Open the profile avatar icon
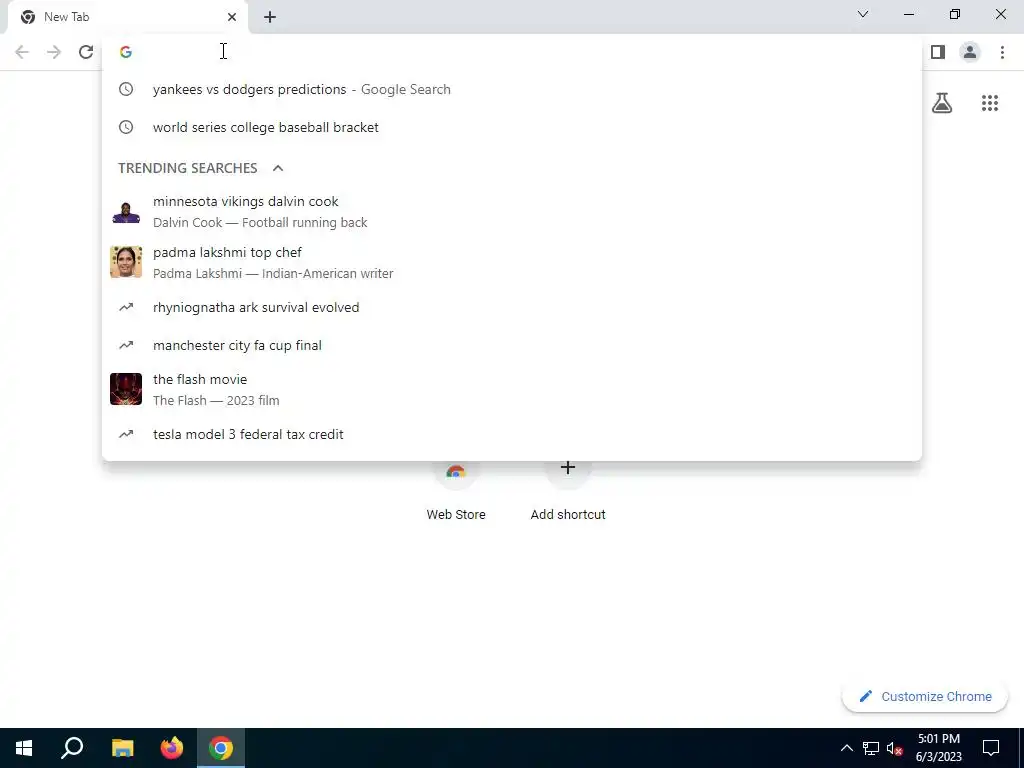1024x768 pixels. click(x=970, y=52)
